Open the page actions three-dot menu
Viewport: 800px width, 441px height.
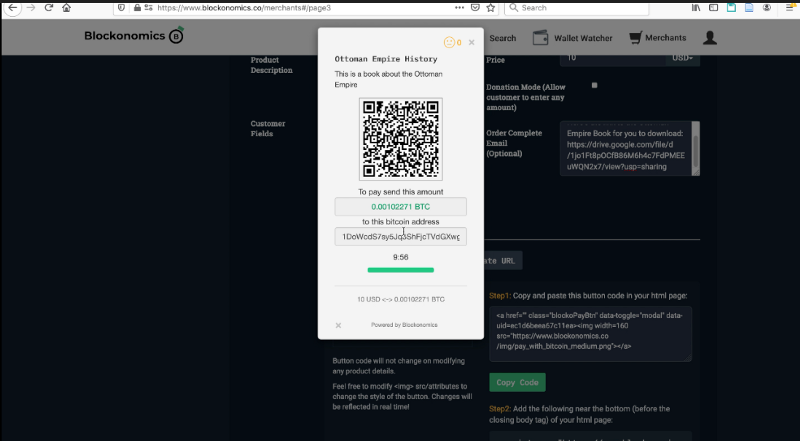pyautogui.click(x=459, y=8)
